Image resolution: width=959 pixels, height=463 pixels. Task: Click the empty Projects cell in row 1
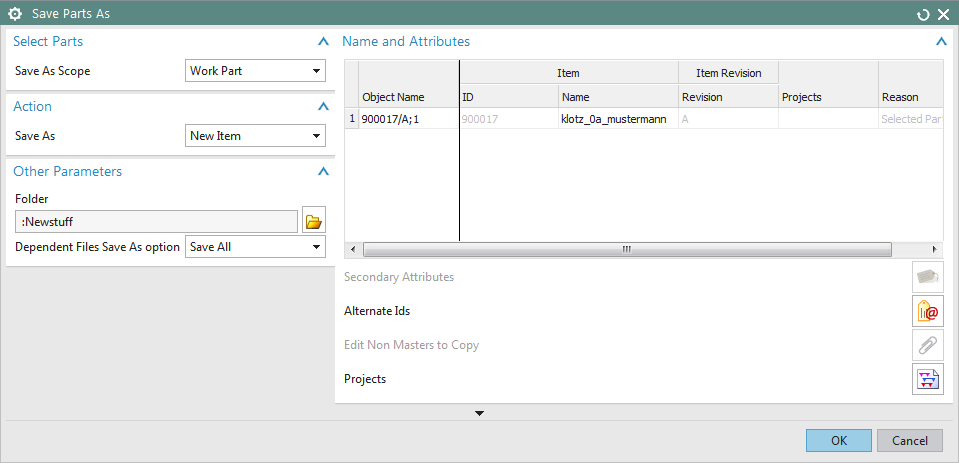click(x=828, y=119)
